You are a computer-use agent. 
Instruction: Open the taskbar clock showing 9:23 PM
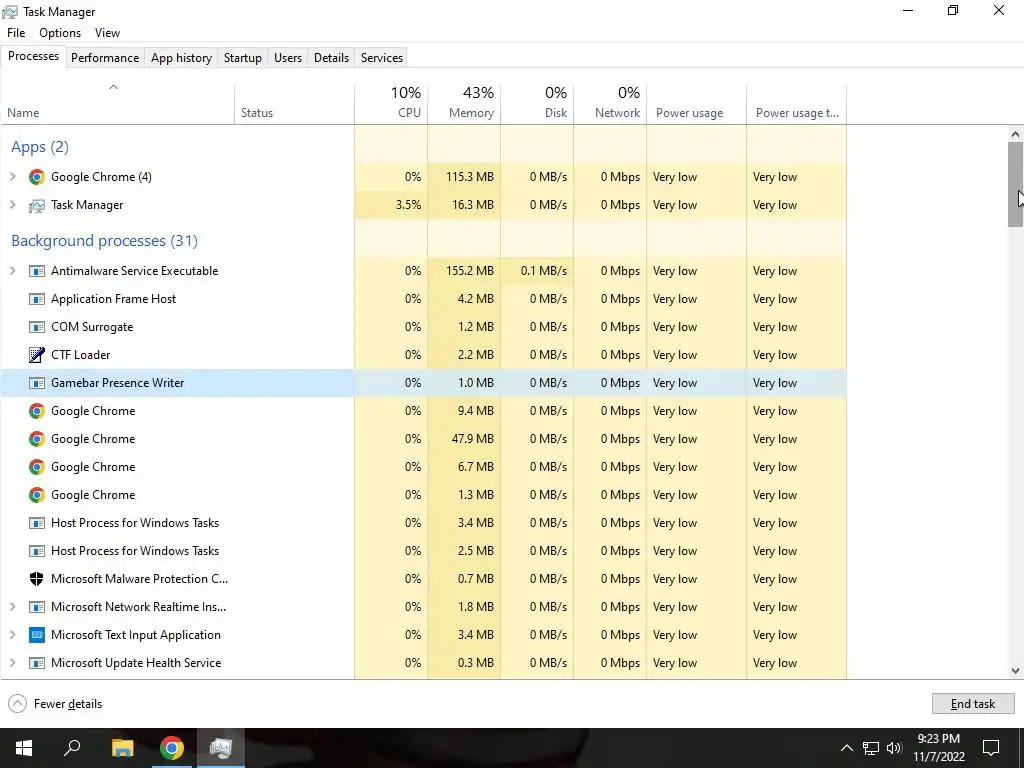938,748
